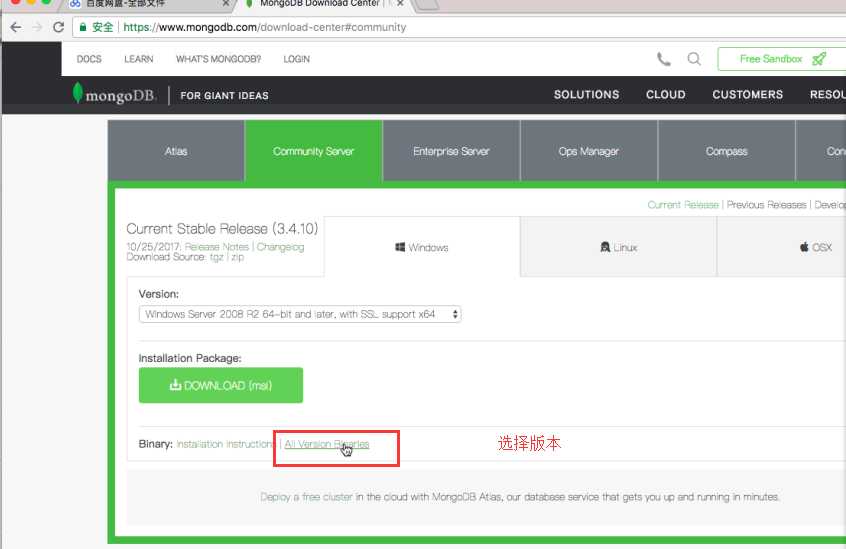Select the Windows platform tab
Image resolution: width=846 pixels, height=549 pixels.
point(422,247)
